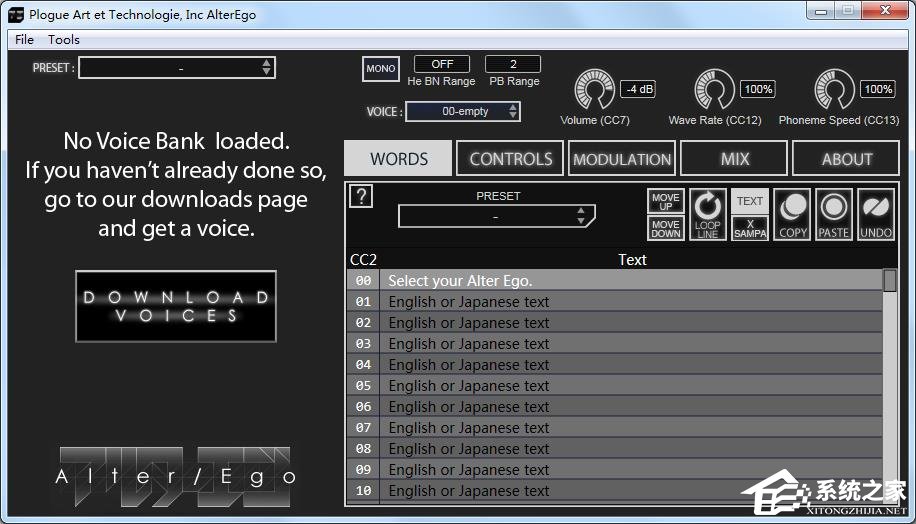This screenshot has width=916, height=524.
Task: Expand the WORDS panel PRESET dropdown
Action: click(496, 216)
